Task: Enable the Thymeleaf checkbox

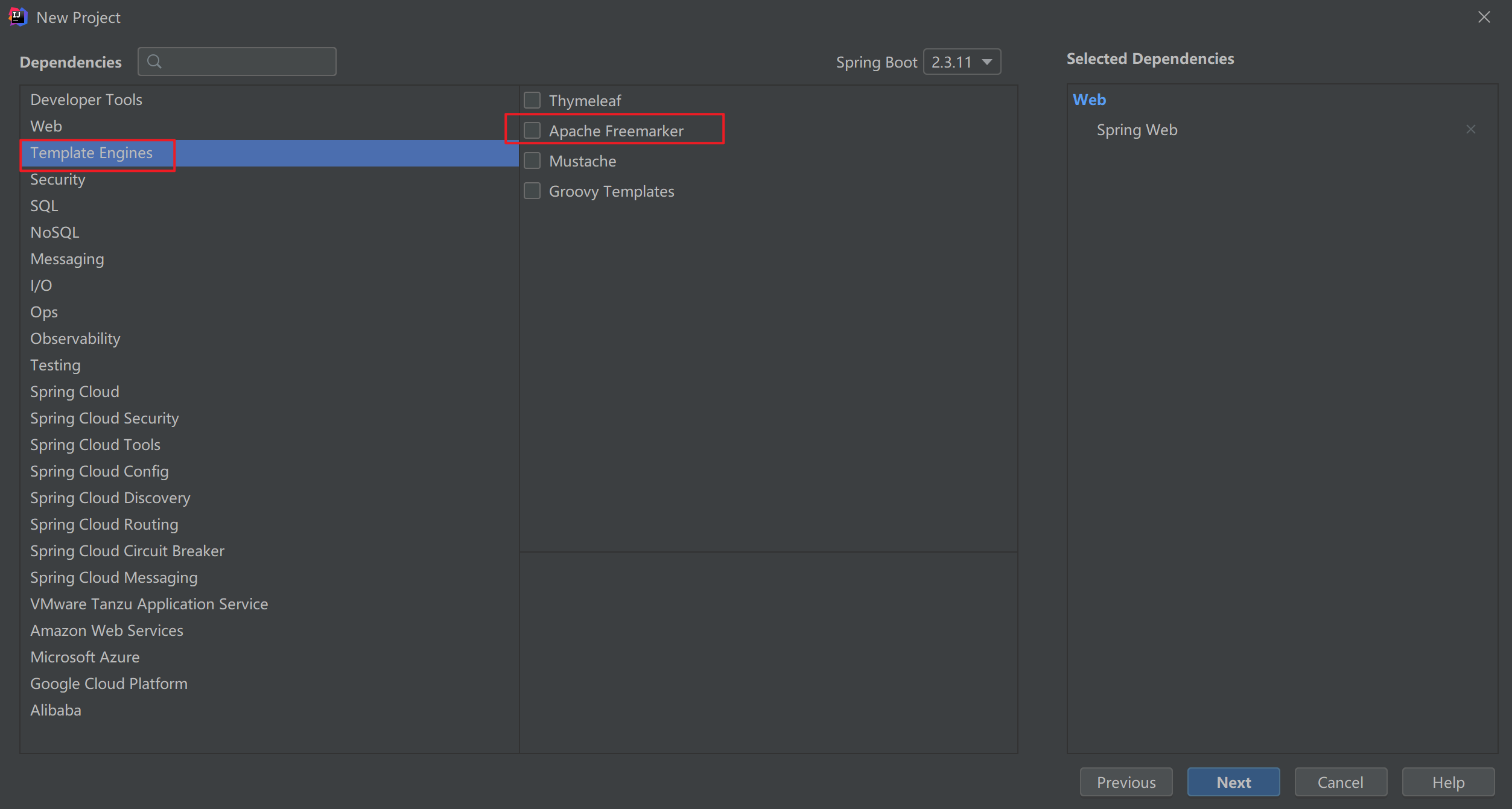Action: tap(532, 100)
